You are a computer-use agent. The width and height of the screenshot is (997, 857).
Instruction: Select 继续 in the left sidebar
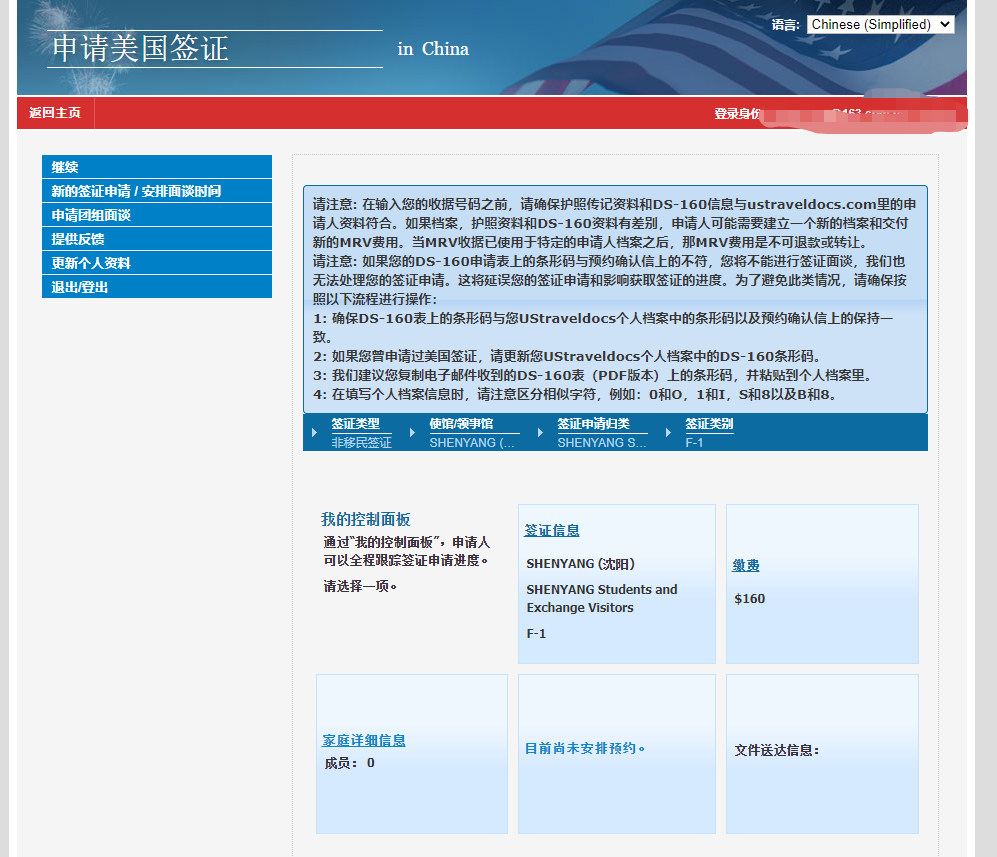[x=156, y=167]
